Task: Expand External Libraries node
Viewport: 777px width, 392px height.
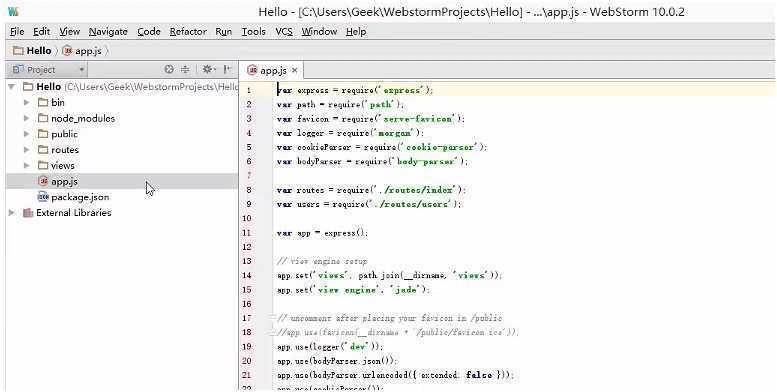Action: (x=11, y=213)
